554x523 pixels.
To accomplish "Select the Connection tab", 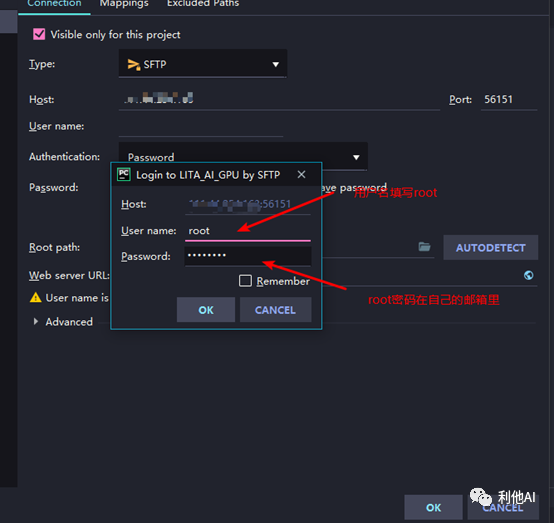I will coord(54,4).
